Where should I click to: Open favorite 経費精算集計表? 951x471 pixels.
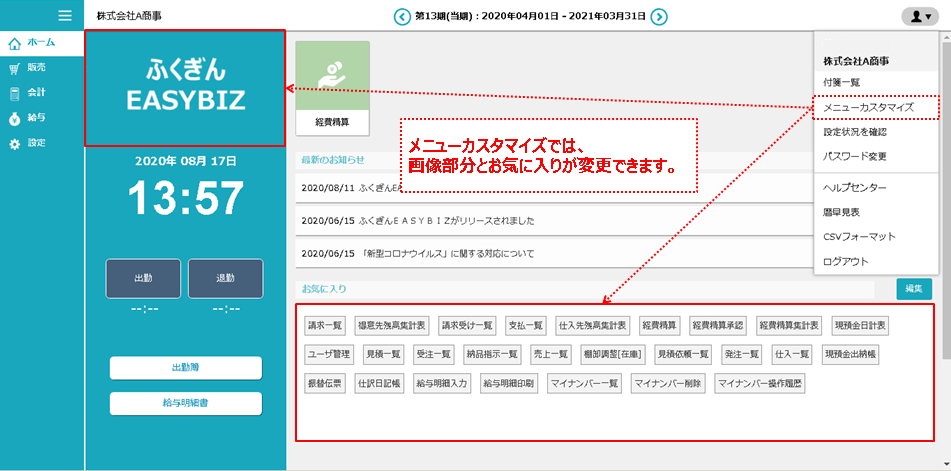pyautogui.click(x=789, y=325)
